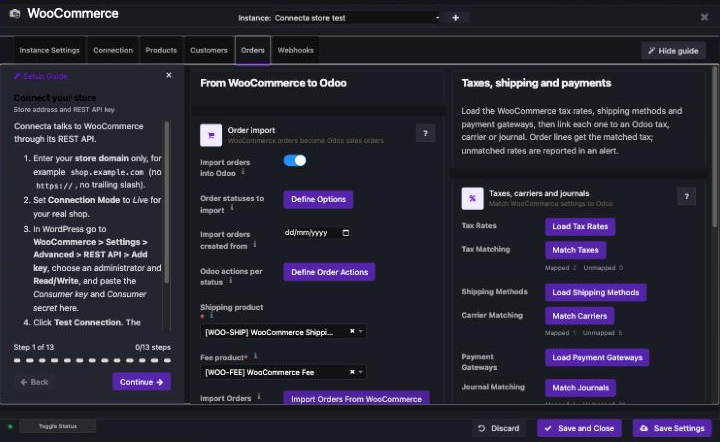The image size is (720, 442).
Task: Open Taxes, carriers and journals help
Action: 686,196
